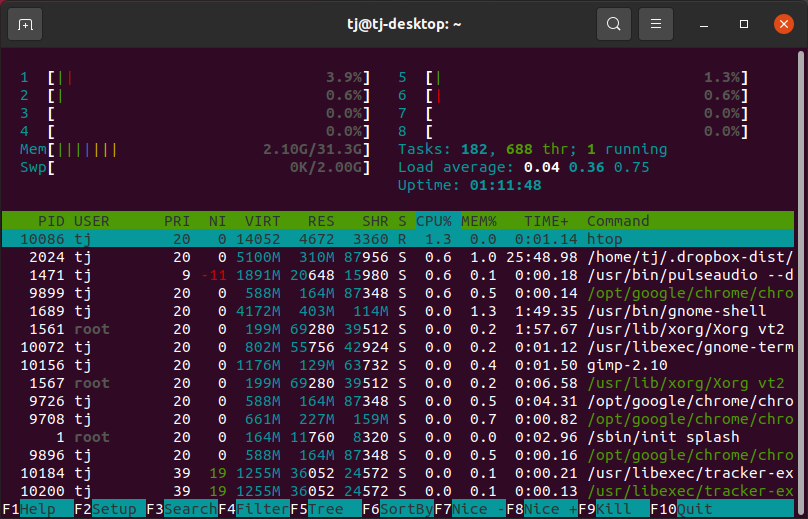
Task: Click F8 Nice + in footer
Action: (x=542, y=509)
